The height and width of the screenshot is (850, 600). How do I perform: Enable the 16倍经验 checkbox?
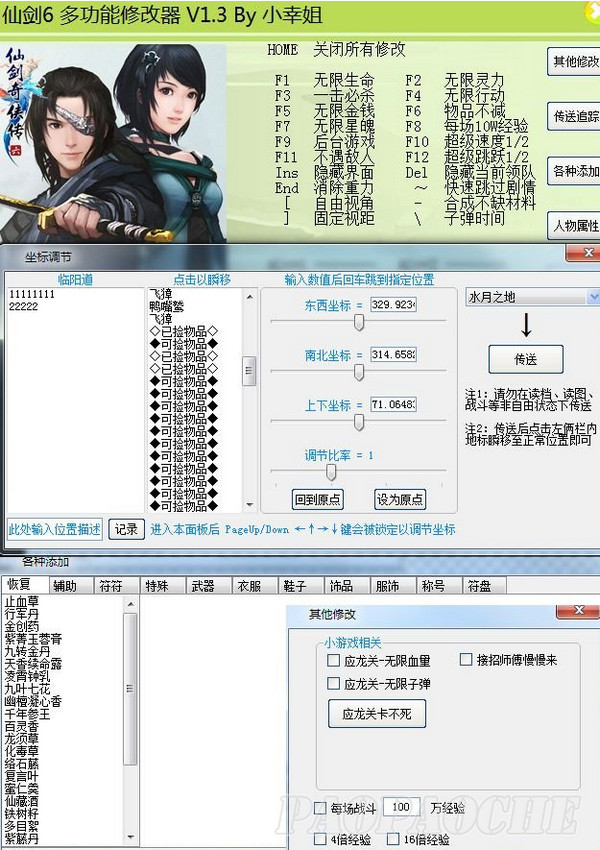(393, 839)
